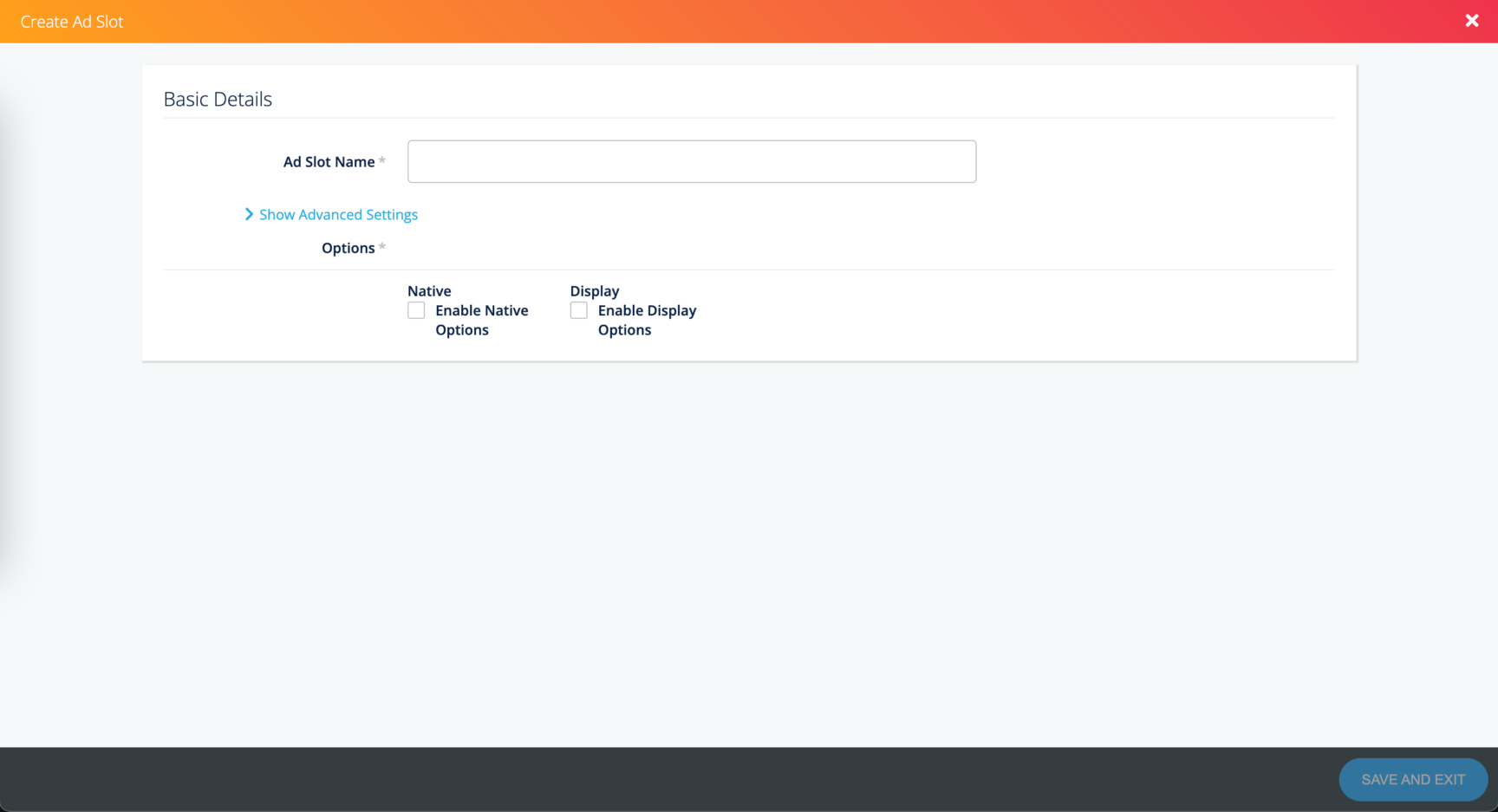The width and height of the screenshot is (1498, 812).
Task: Click the Basic Details section heading
Action: pos(218,100)
